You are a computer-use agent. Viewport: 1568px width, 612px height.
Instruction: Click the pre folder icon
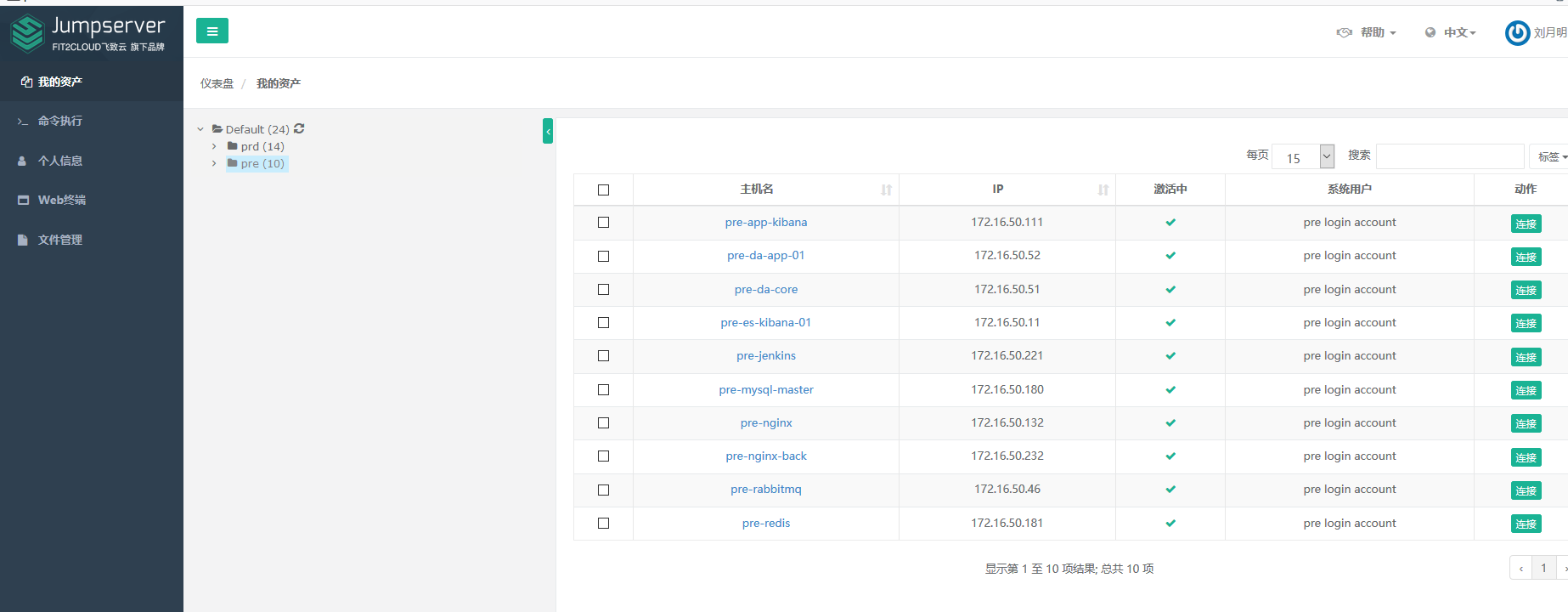pyautogui.click(x=232, y=163)
